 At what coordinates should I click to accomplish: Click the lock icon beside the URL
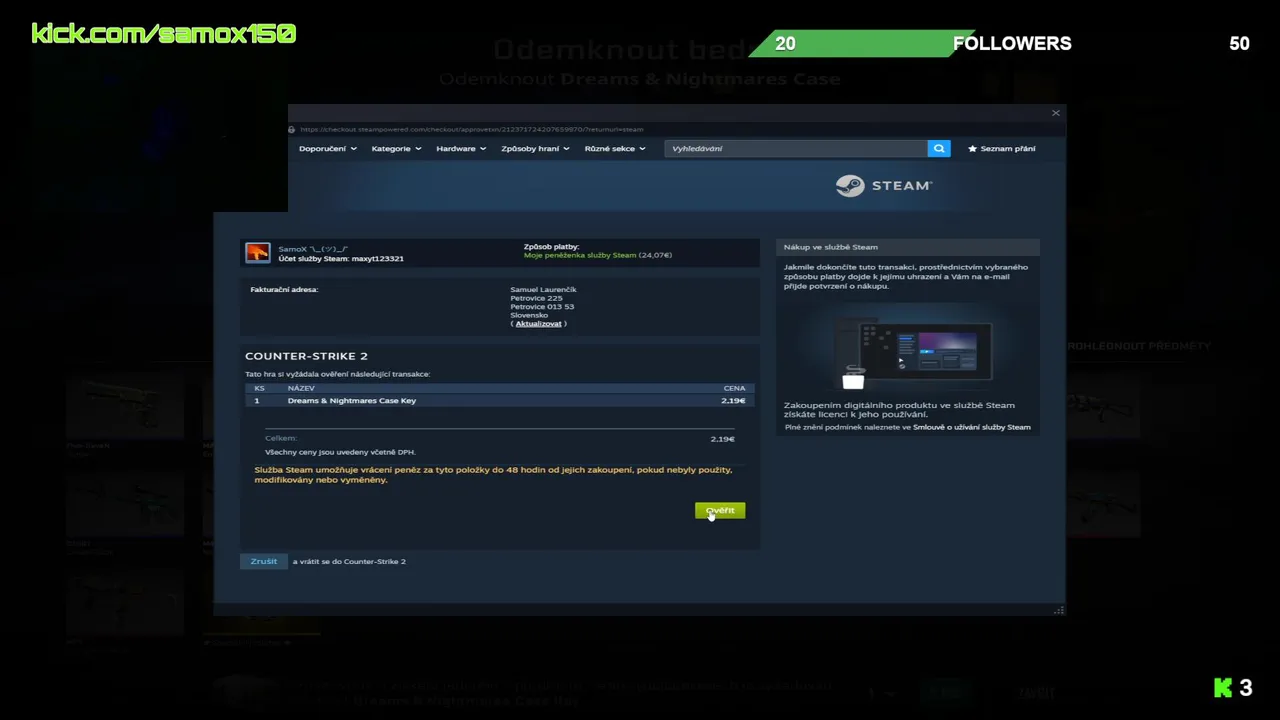tap(292, 129)
